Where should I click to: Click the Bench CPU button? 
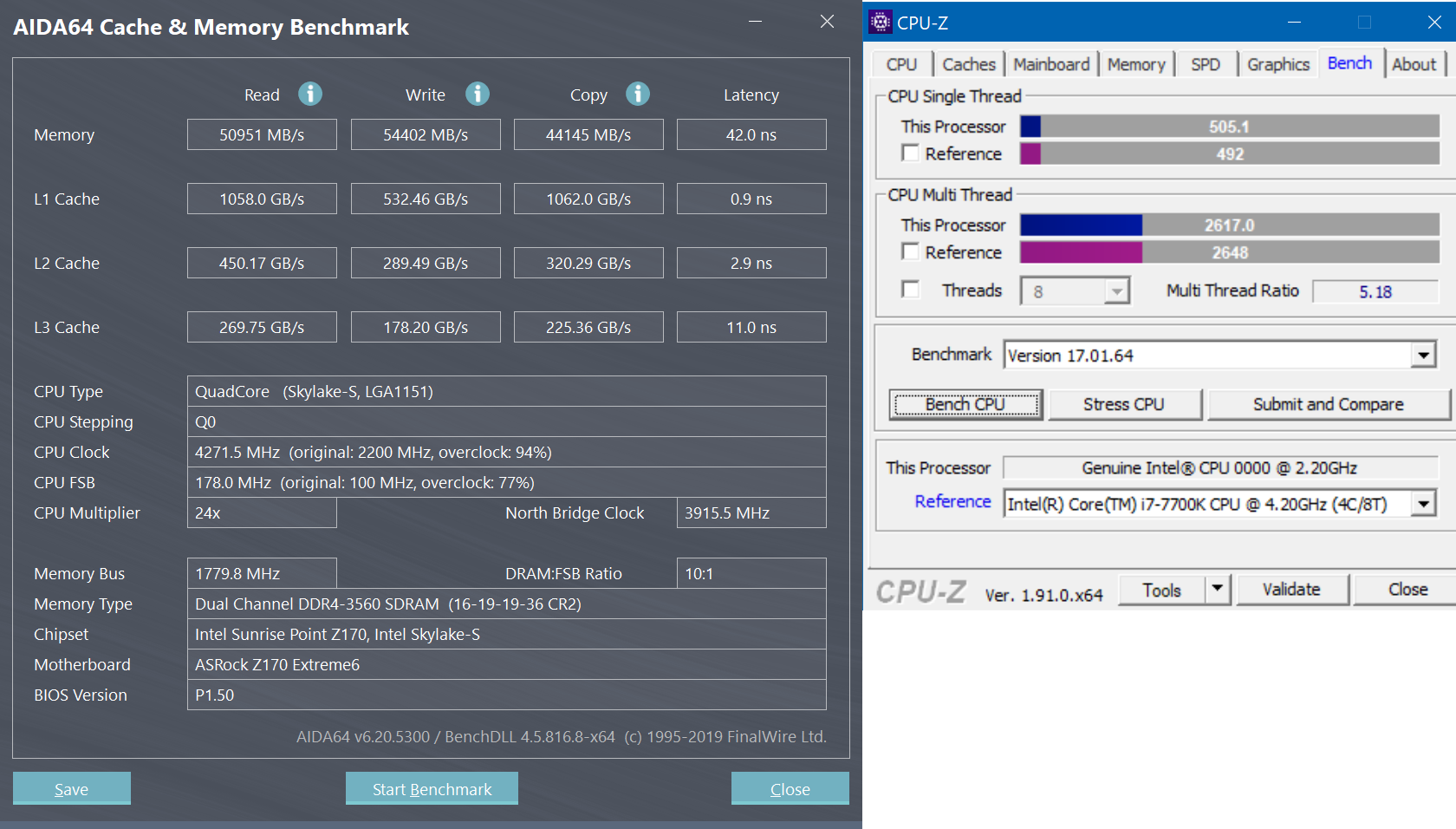click(x=965, y=404)
